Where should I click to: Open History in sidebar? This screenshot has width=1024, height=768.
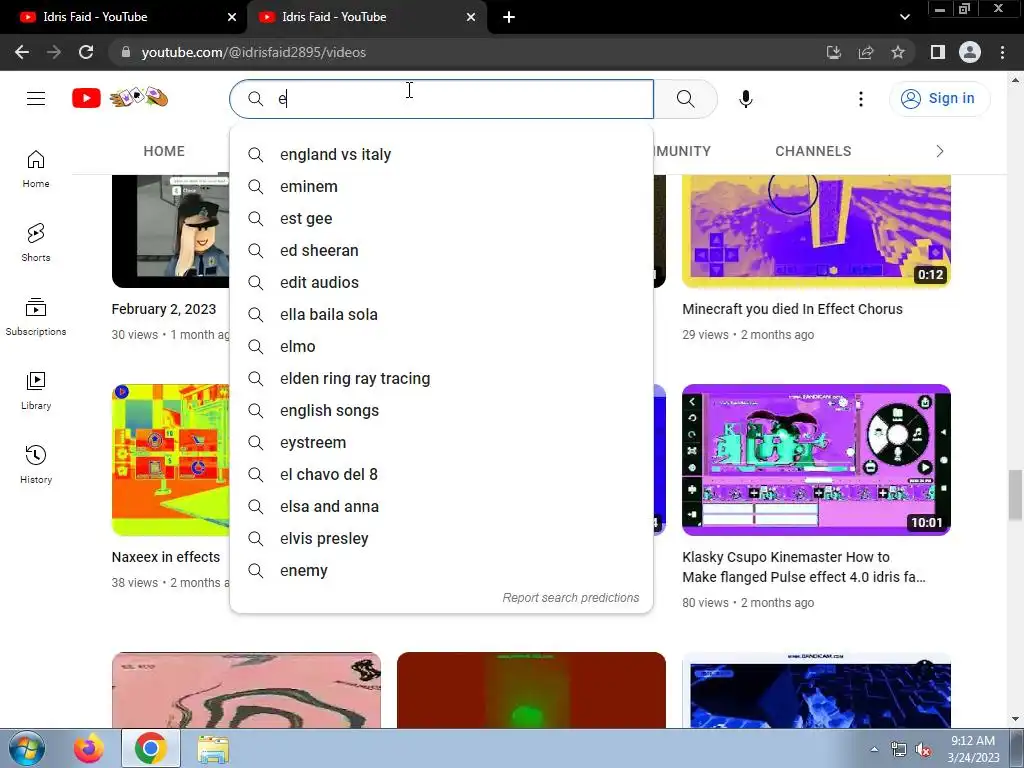pyautogui.click(x=36, y=464)
